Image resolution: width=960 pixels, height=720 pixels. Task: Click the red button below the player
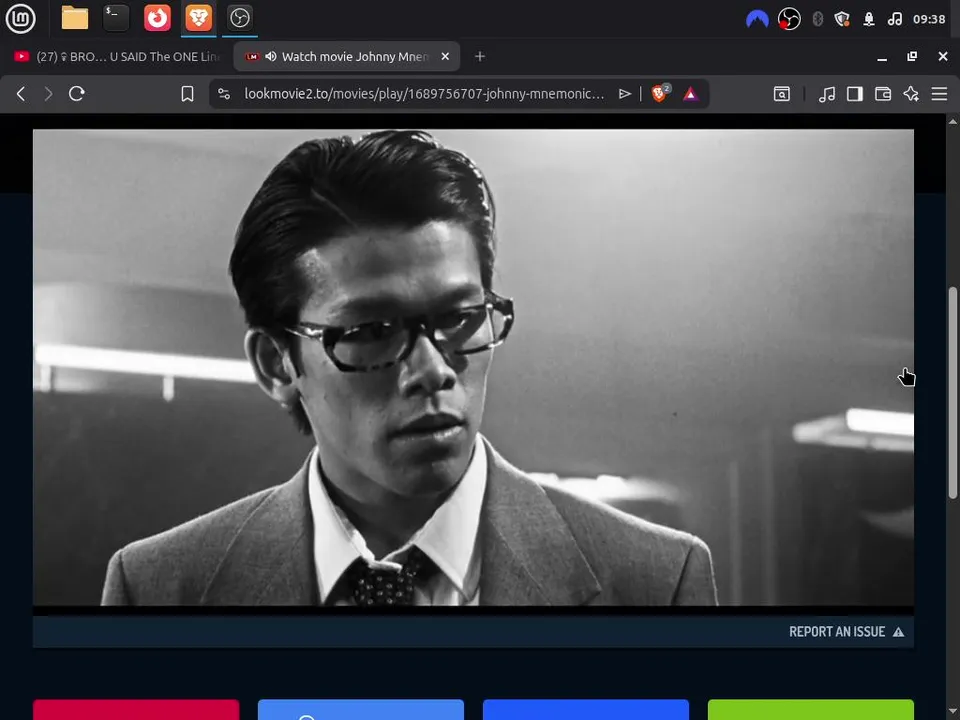(x=136, y=710)
